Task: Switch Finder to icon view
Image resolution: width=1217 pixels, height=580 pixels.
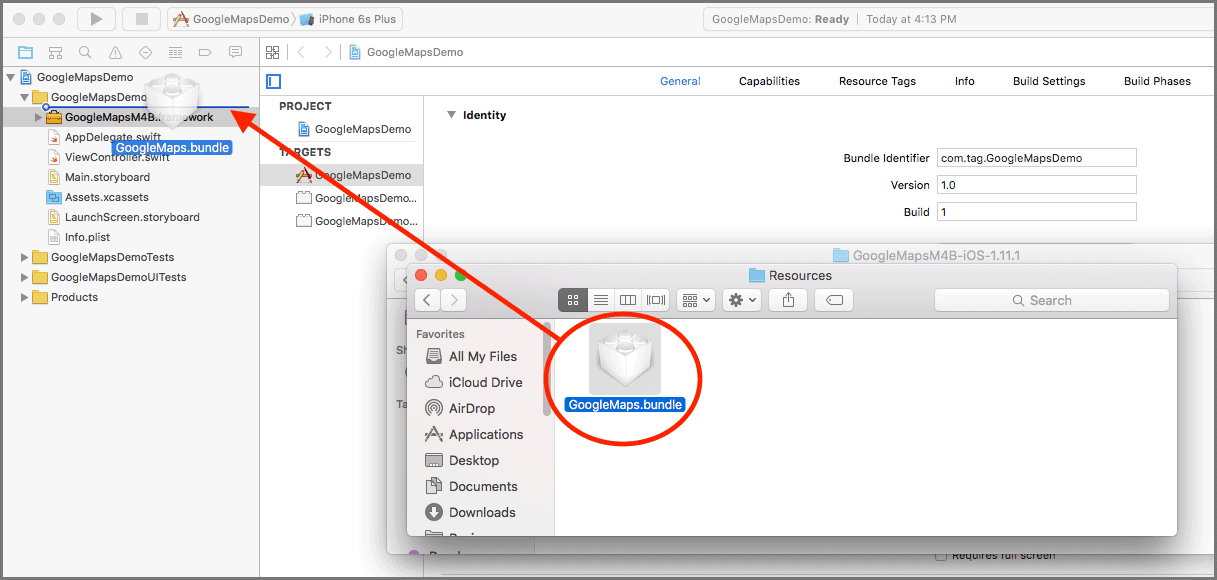Action: (574, 300)
